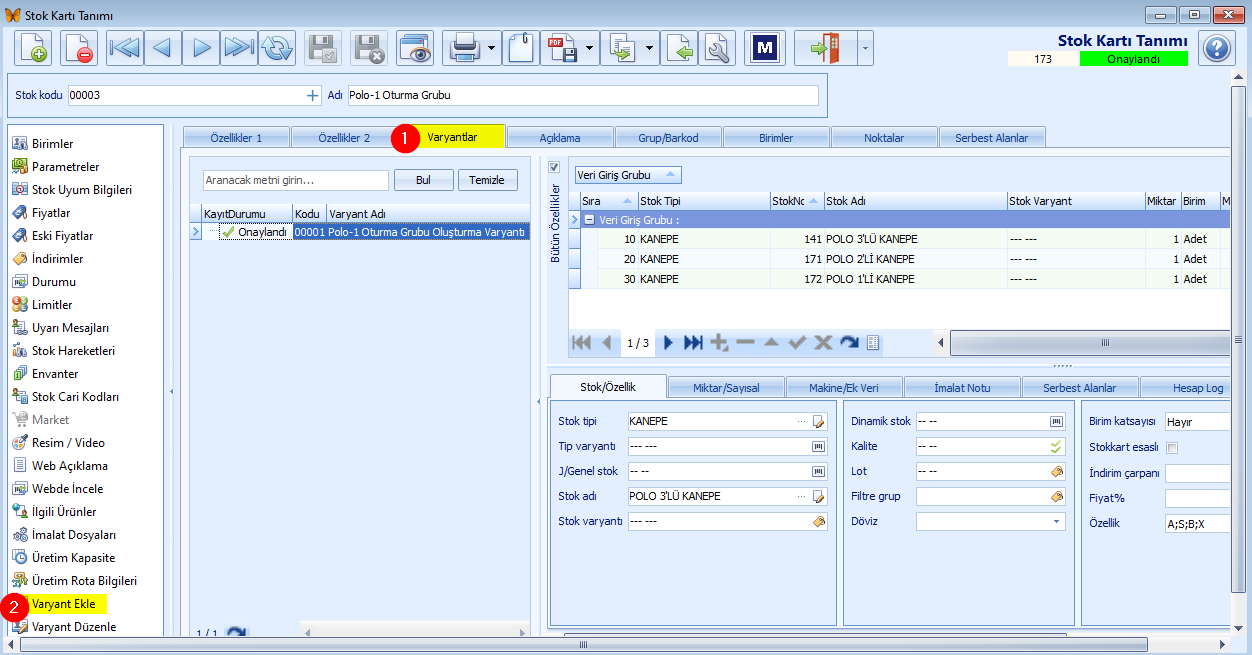This screenshot has width=1252, height=655.
Task: Open Serbest Alanlar top tab
Action: click(x=991, y=138)
